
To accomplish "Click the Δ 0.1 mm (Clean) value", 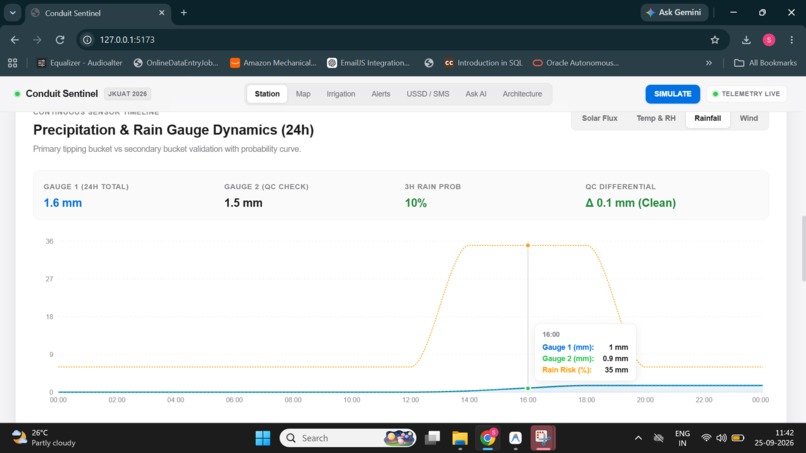I will point(630,203).
